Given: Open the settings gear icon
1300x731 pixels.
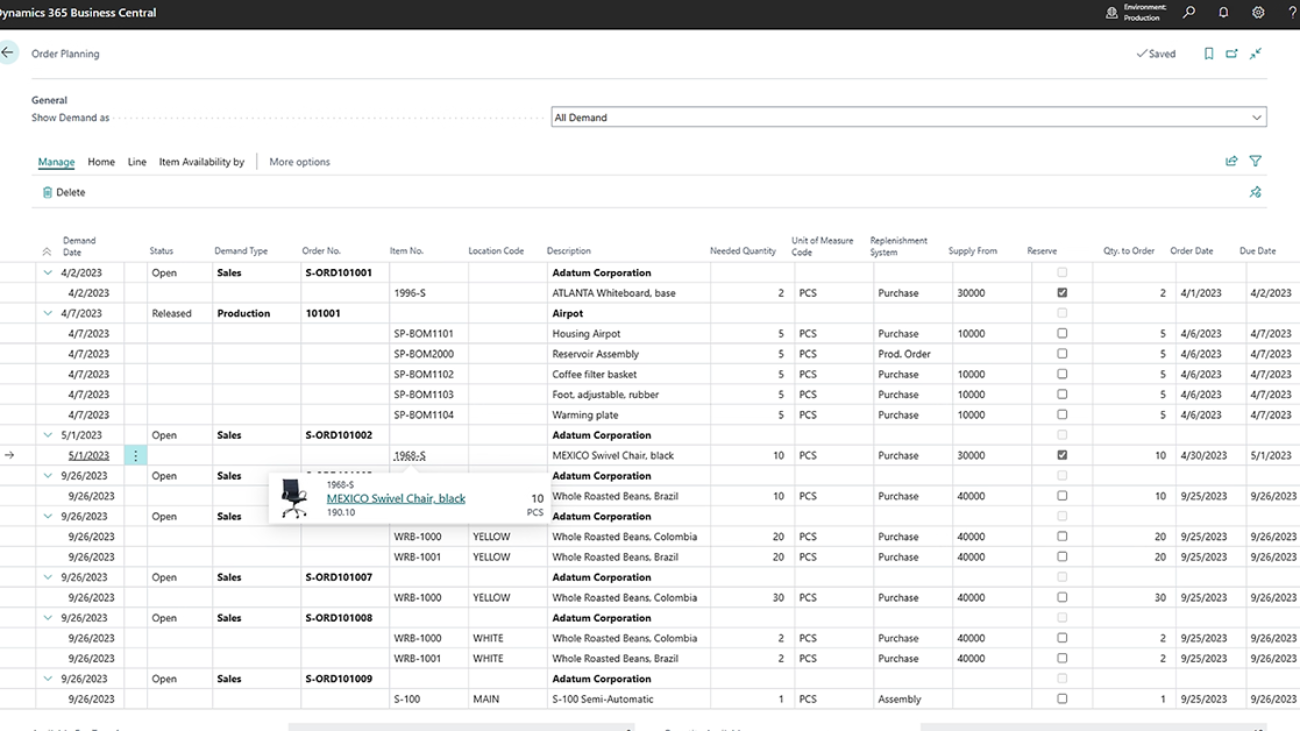Looking at the screenshot, I should coord(1258,13).
